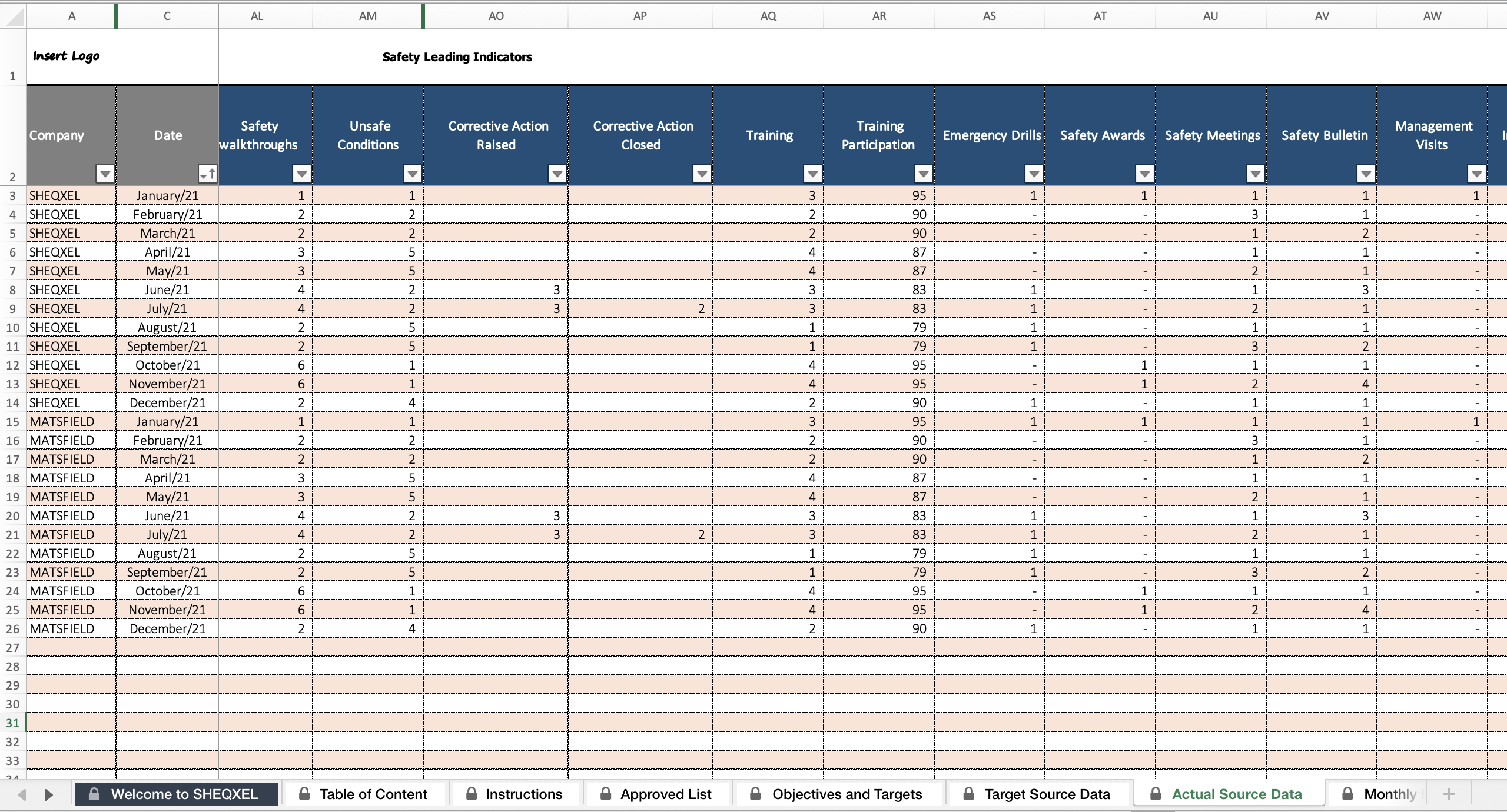Select column AS header

[990, 16]
